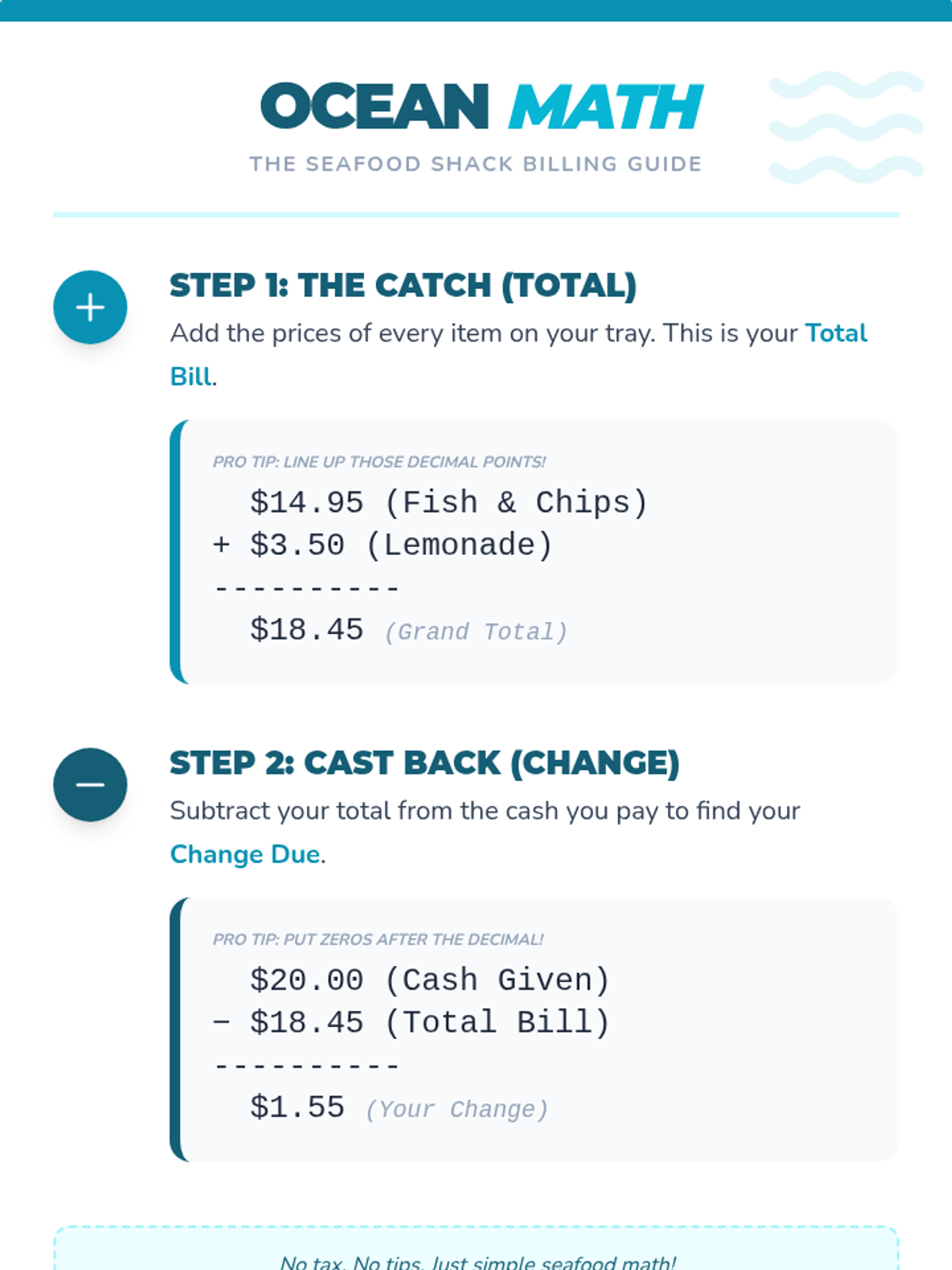The height and width of the screenshot is (1270, 952).
Task: Click the Step 2: Cast Back heading
Action: click(x=424, y=763)
